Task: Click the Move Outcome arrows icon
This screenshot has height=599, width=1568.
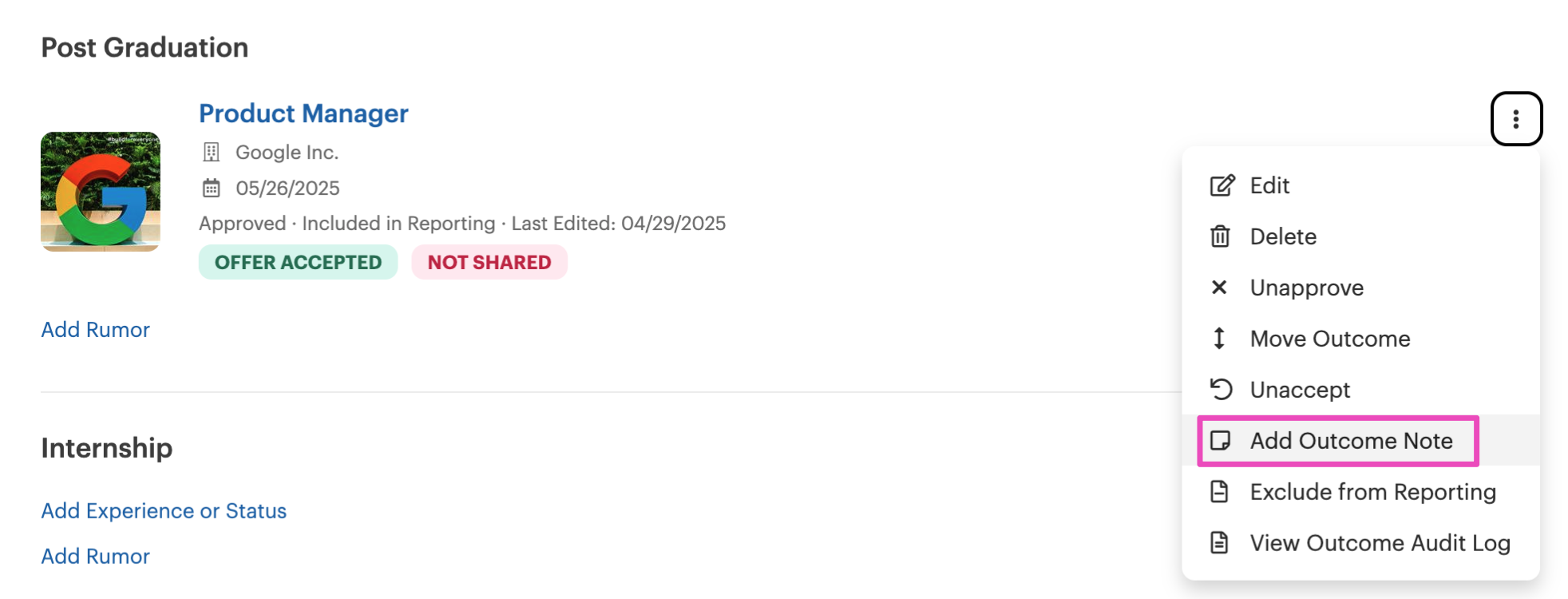Action: (x=1219, y=339)
